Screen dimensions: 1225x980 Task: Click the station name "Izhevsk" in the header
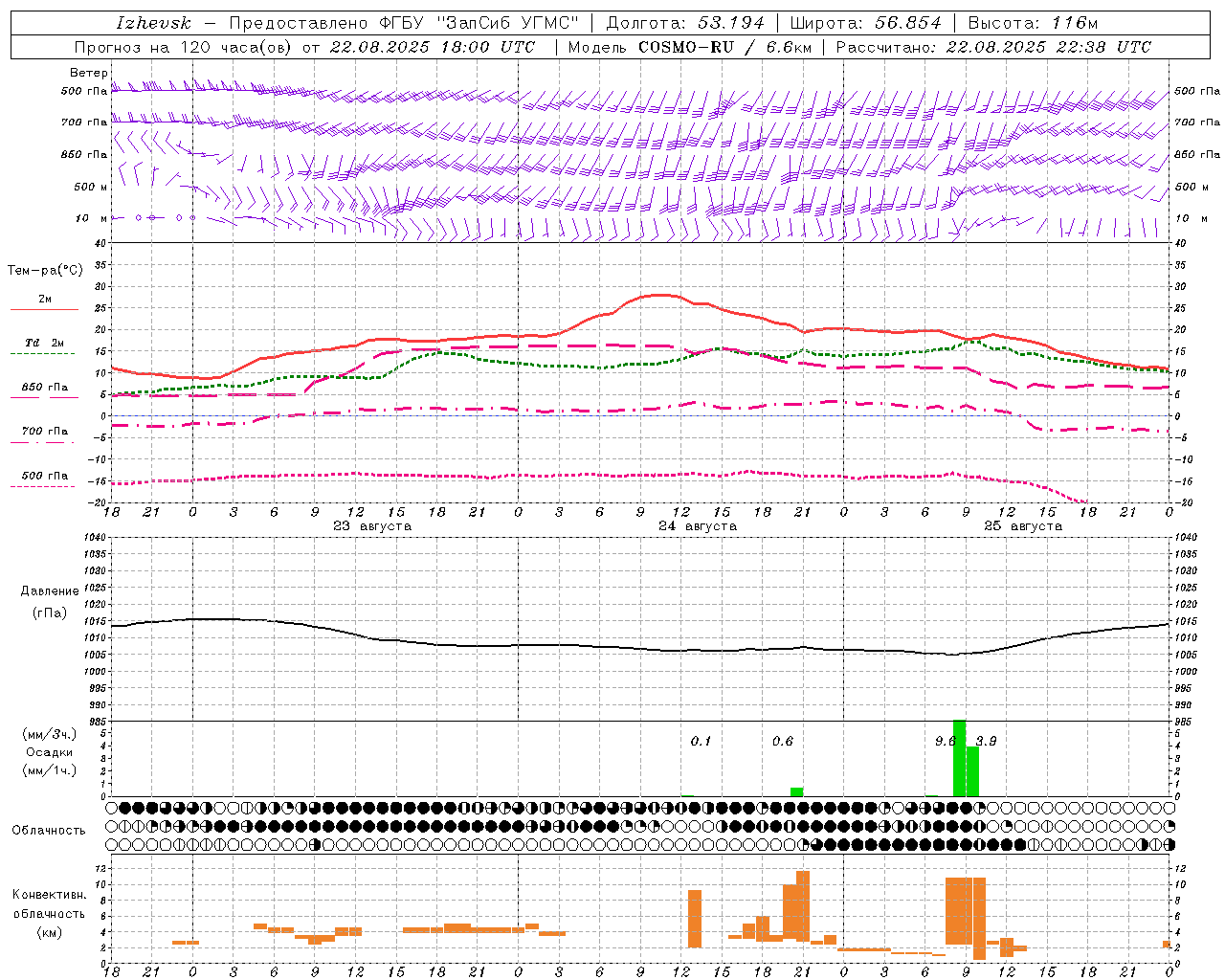point(153,23)
